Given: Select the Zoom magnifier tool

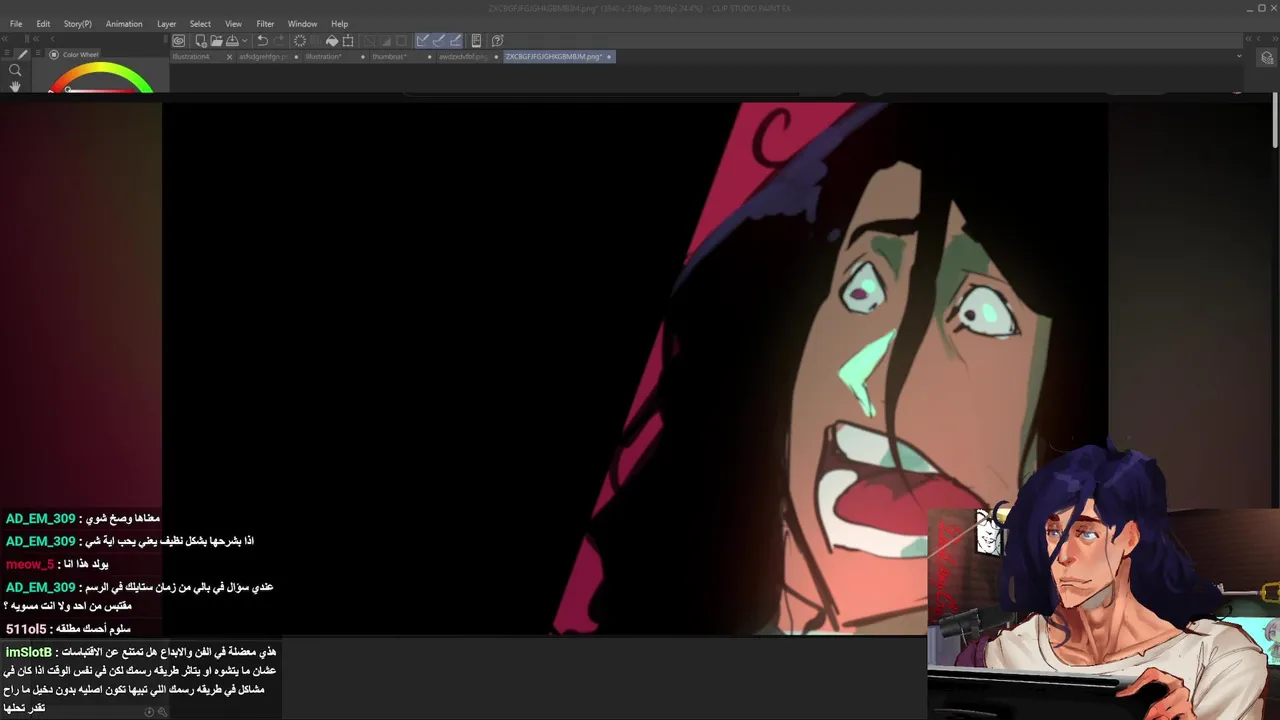Looking at the screenshot, I should (15, 70).
